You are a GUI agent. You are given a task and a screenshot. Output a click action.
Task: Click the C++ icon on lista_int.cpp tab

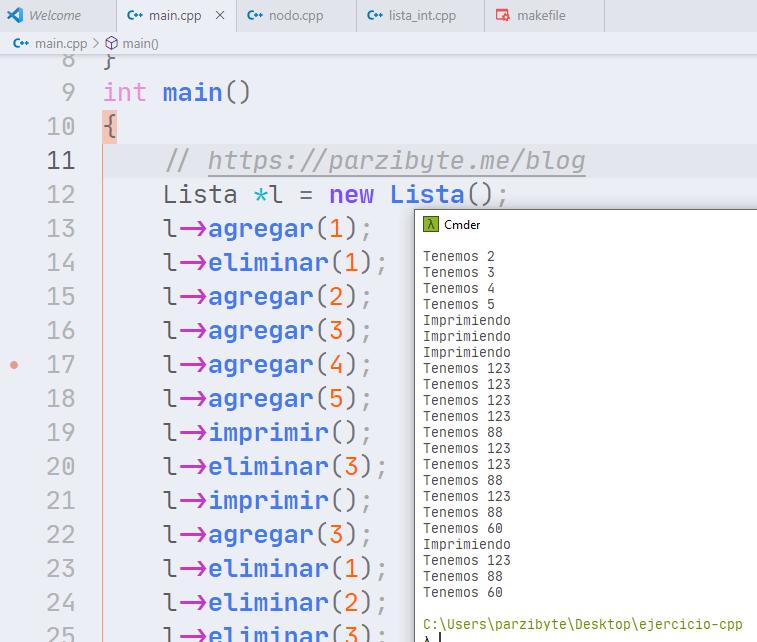click(375, 15)
